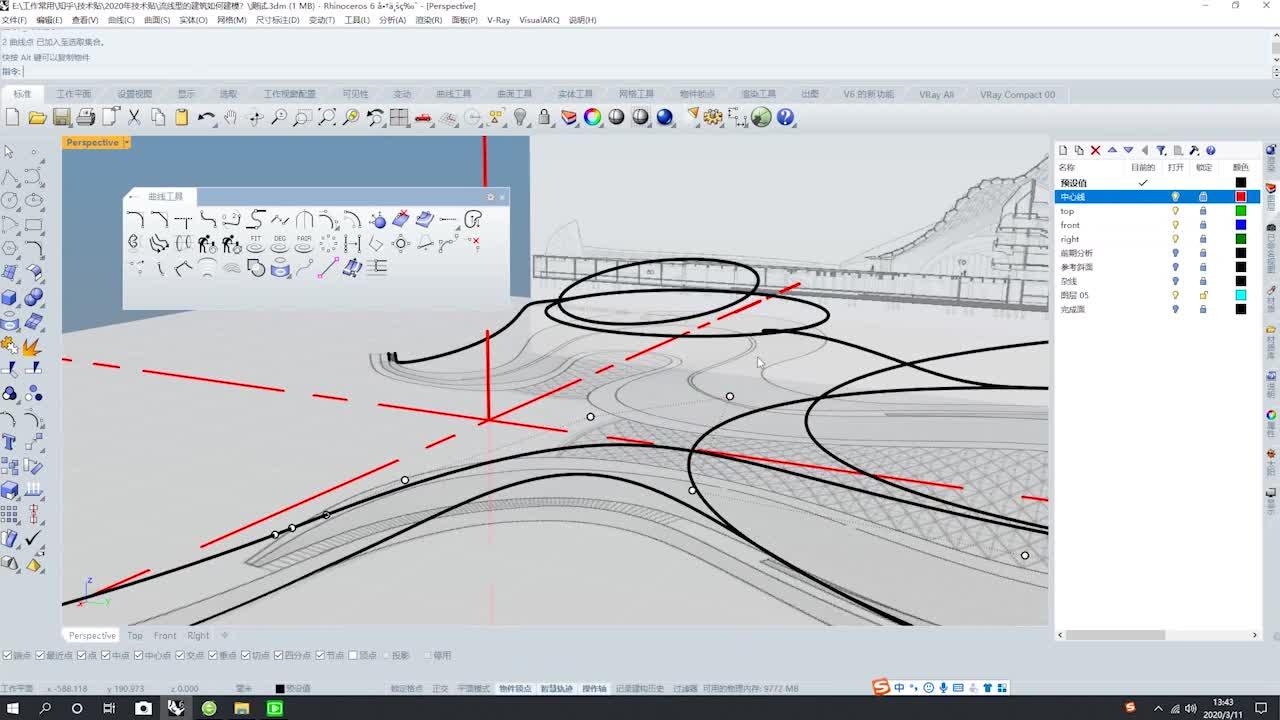Open the 曲线工具 toolbar tab
The height and width of the screenshot is (720, 1280).
pyautogui.click(x=453, y=95)
